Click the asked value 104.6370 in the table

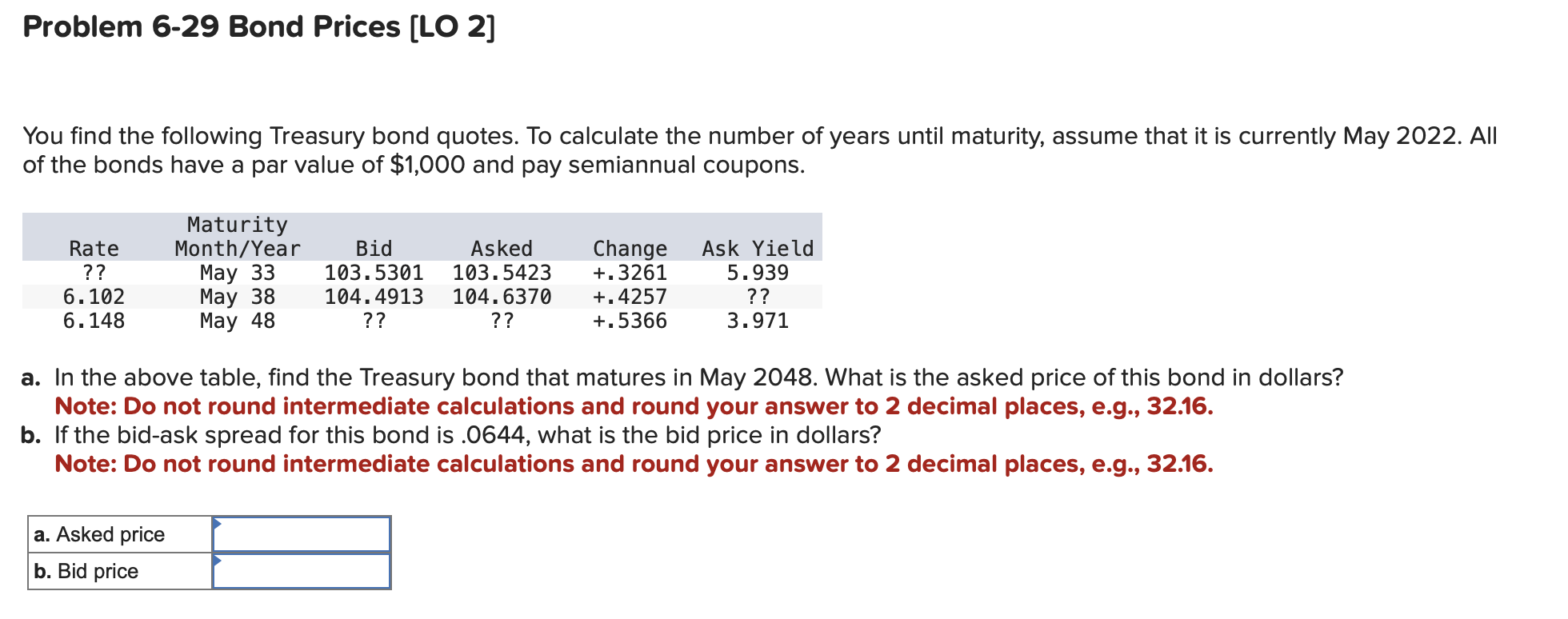502,297
